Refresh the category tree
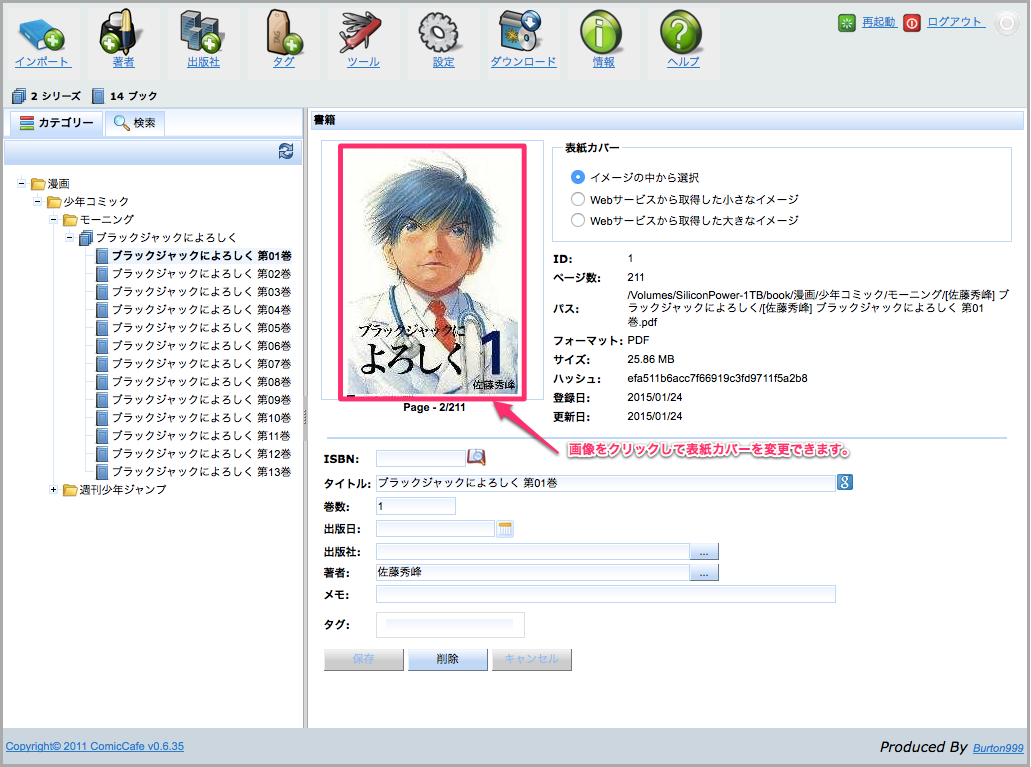This screenshot has width=1031, height=767. [286, 151]
